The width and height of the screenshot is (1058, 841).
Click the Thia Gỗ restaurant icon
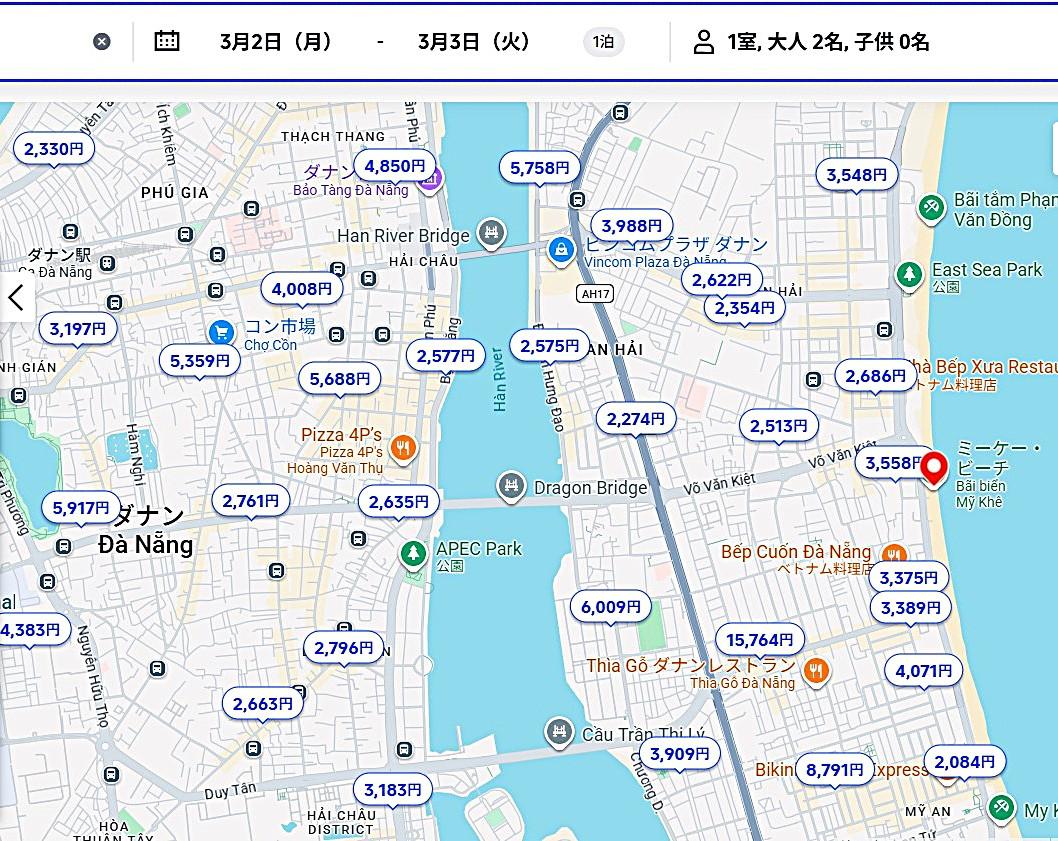point(817,671)
